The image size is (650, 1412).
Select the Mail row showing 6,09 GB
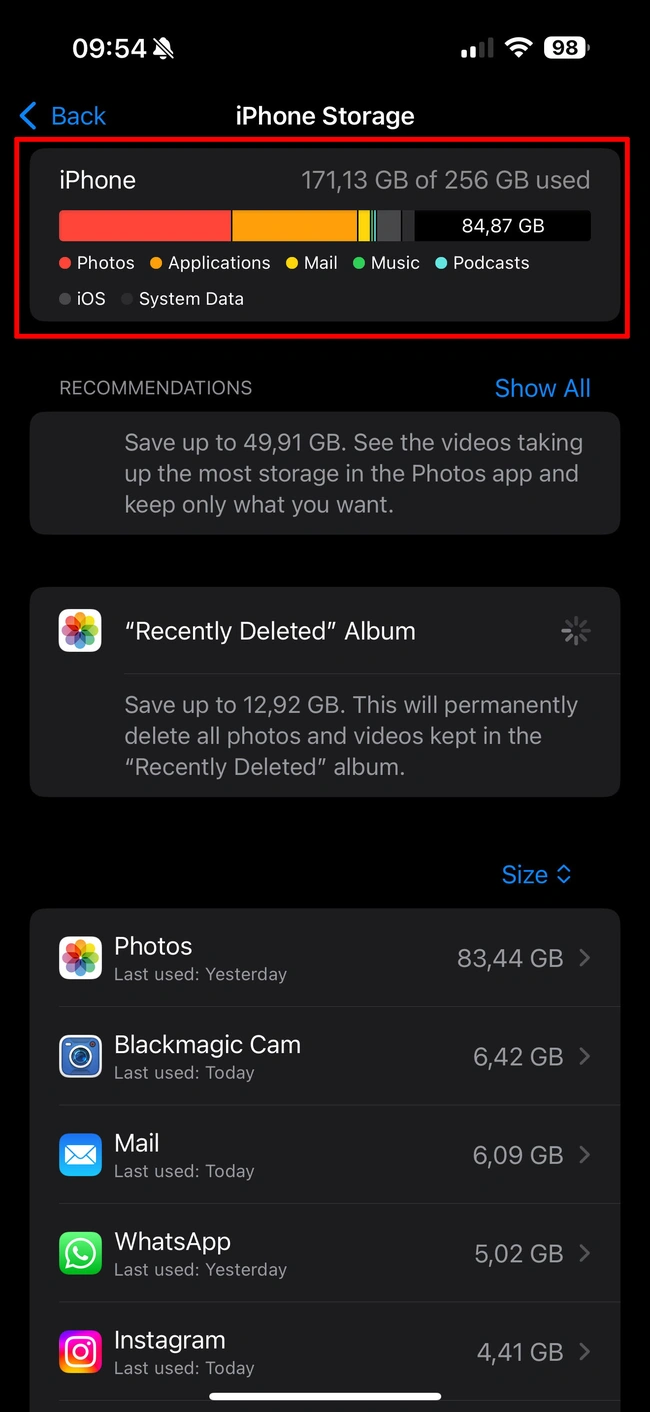(325, 1155)
